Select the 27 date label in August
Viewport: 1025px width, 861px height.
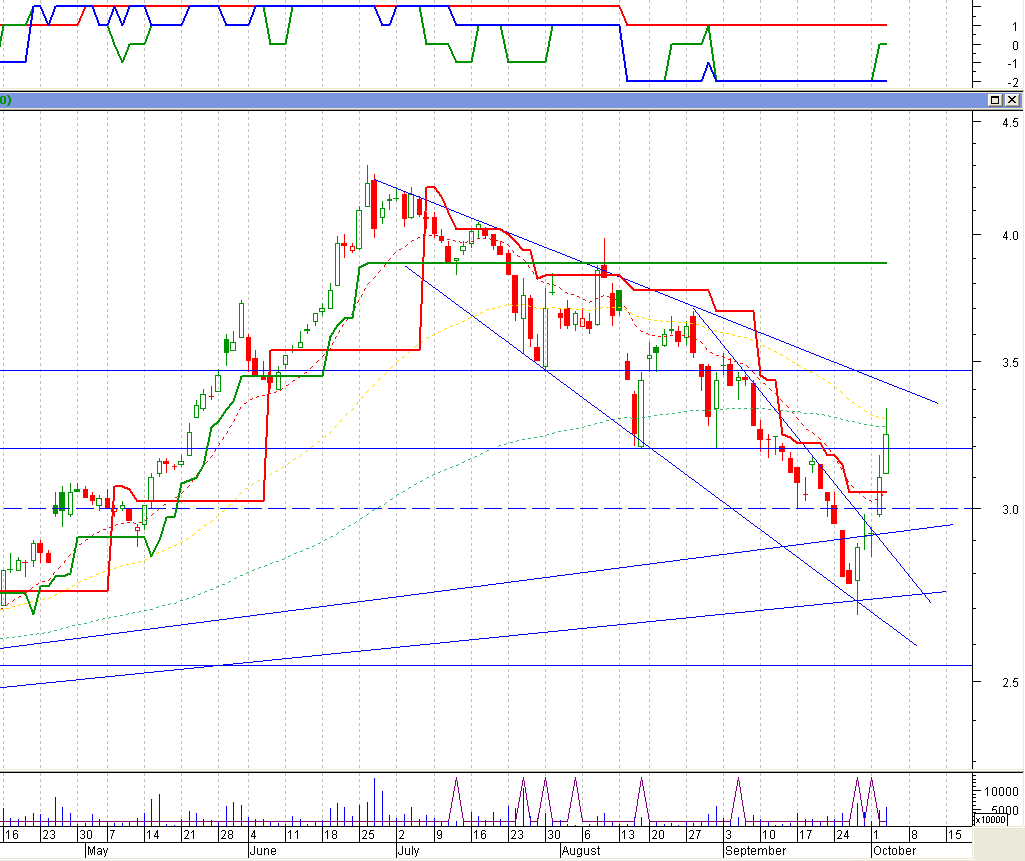(x=694, y=835)
